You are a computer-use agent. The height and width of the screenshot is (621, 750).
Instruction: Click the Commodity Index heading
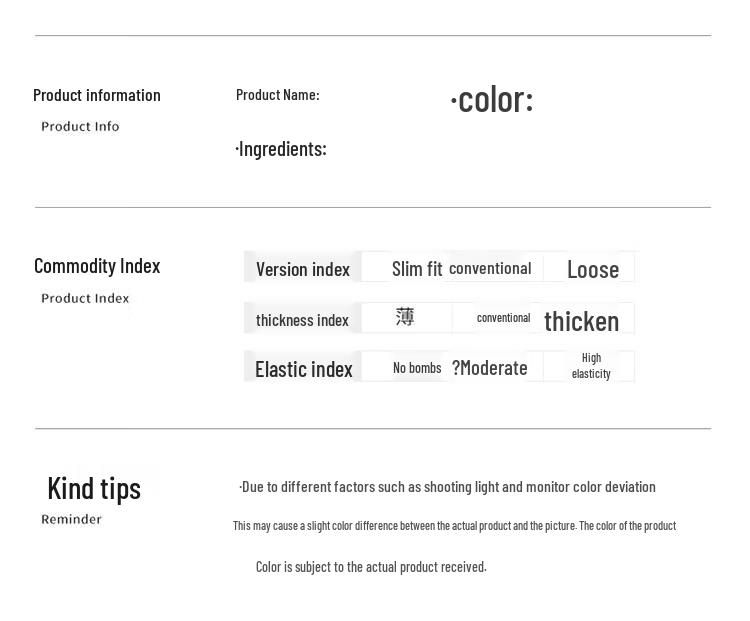(x=97, y=266)
